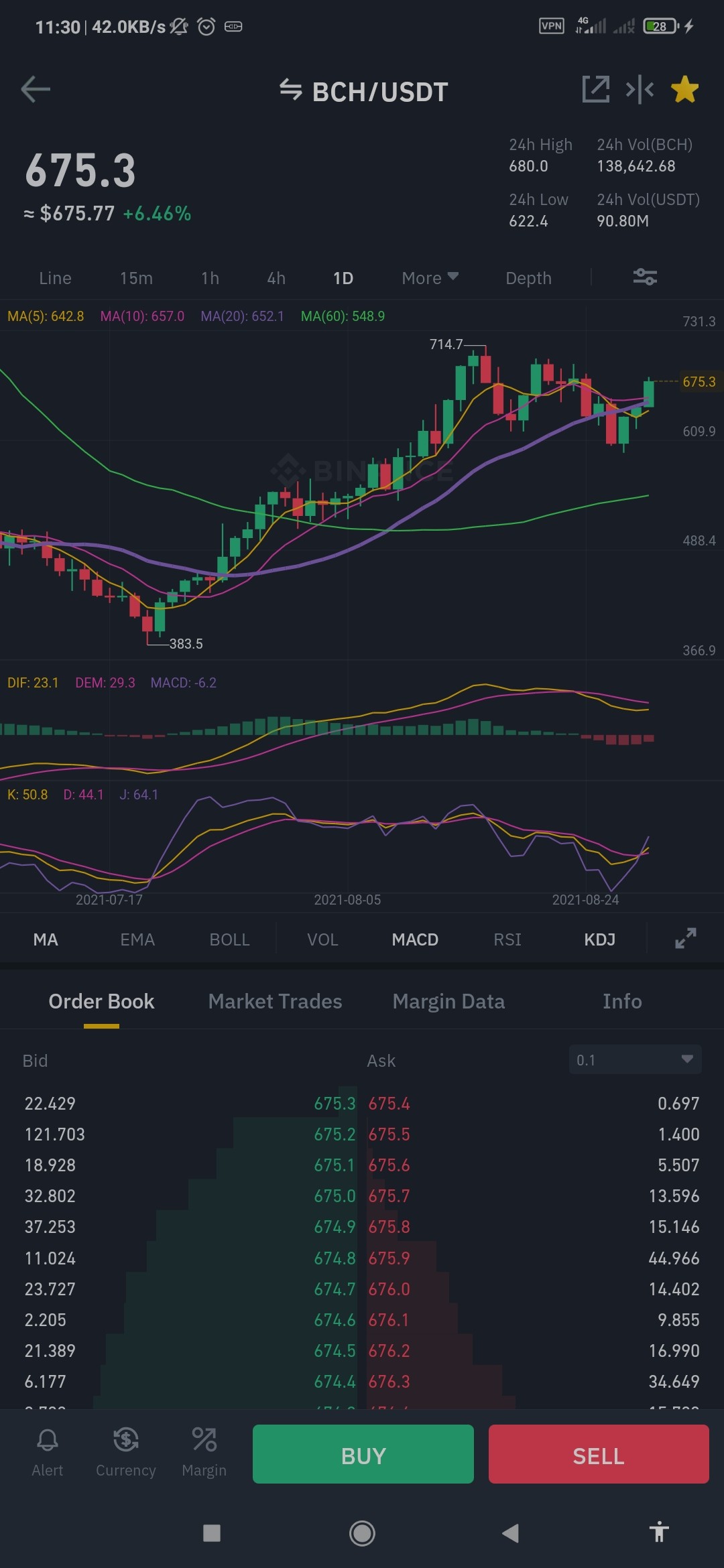The height and width of the screenshot is (1568, 724).
Task: Tap the back arrow icon
Action: 36,89
